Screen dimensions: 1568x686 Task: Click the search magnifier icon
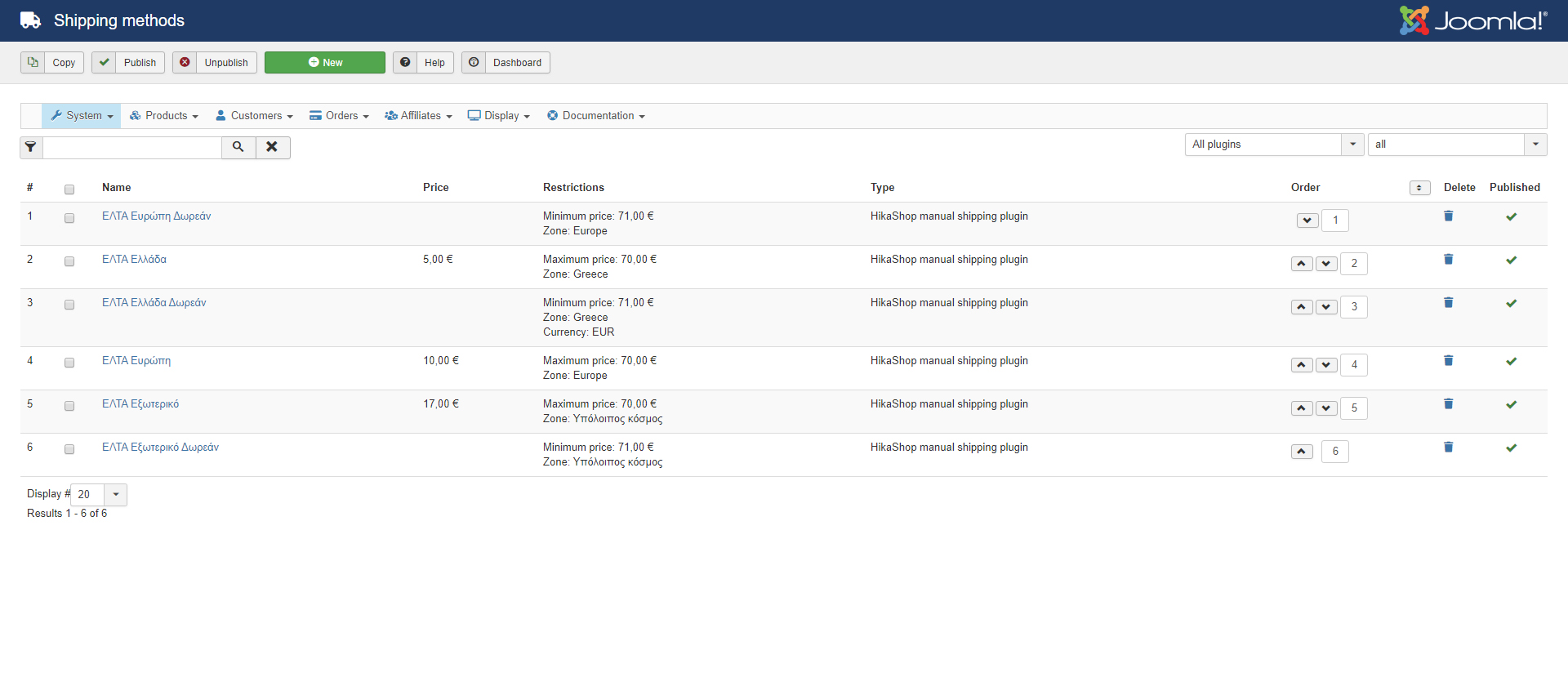pos(238,147)
